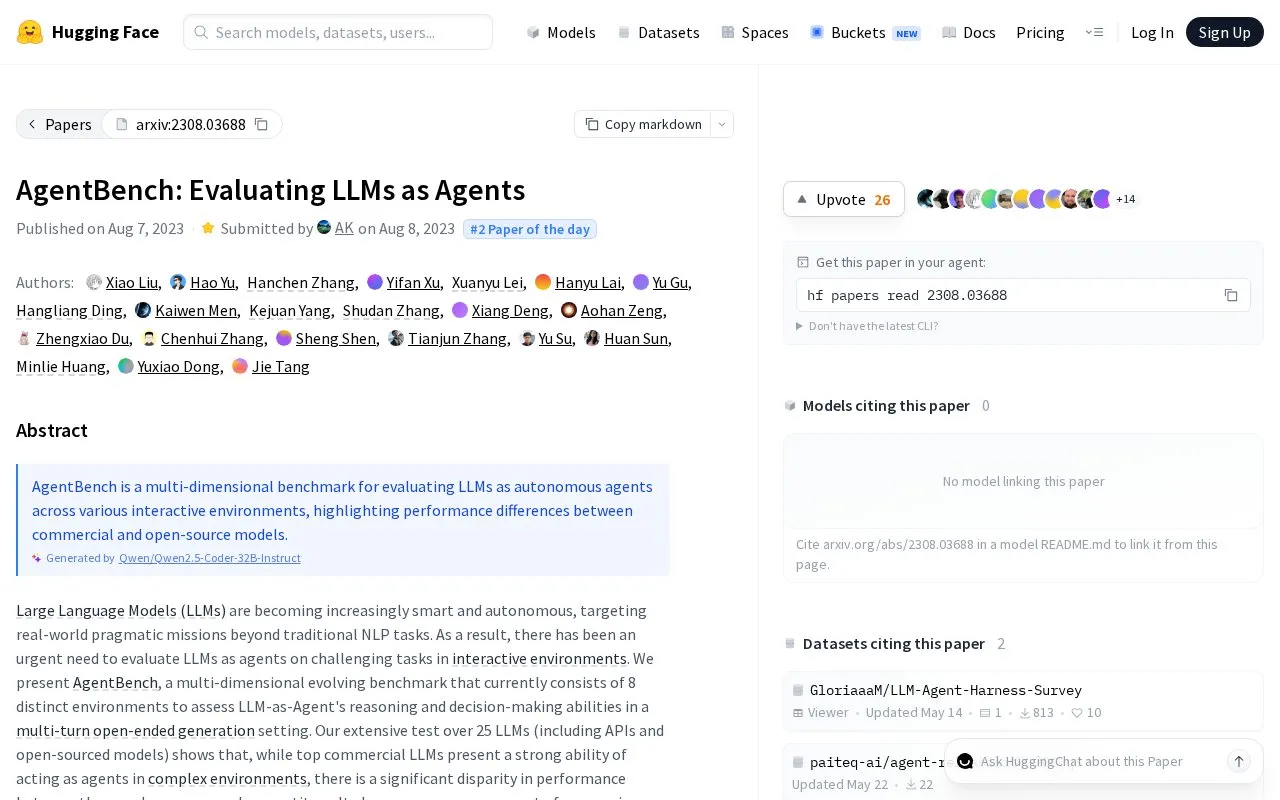Click the Hugging Face logo emoji
Image resolution: width=1280 pixels, height=800 pixels.
coord(30,32)
